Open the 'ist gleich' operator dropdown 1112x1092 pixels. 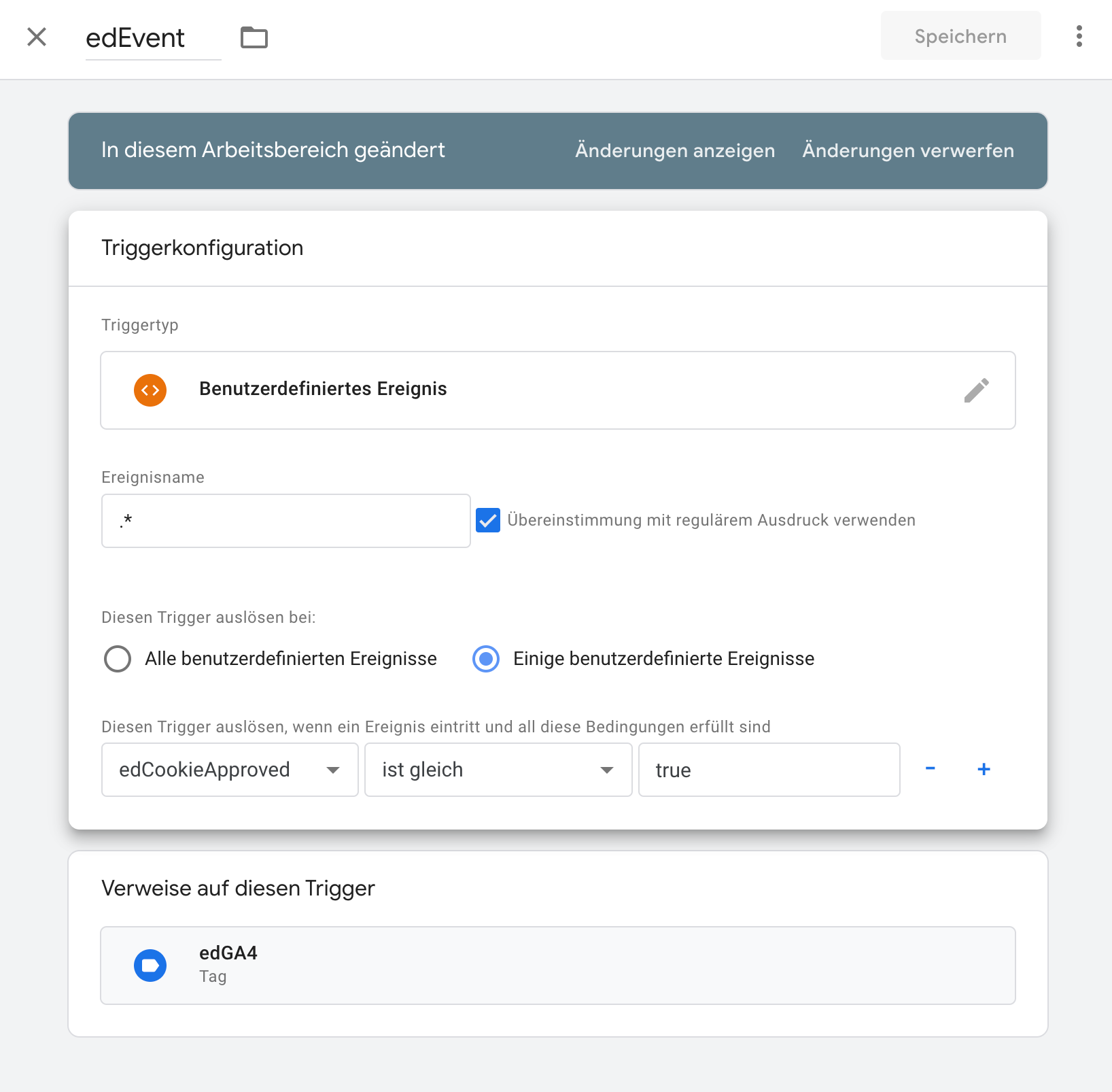point(498,770)
